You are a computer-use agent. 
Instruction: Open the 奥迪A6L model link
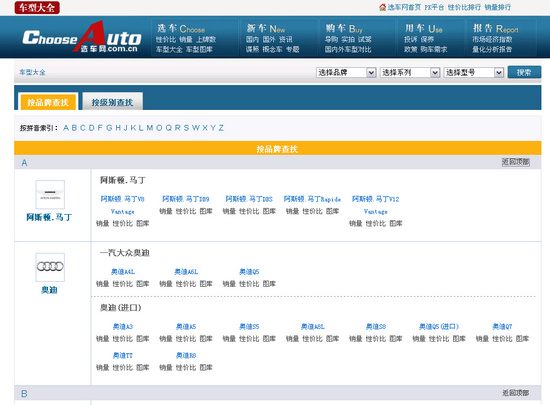pyautogui.click(x=186, y=272)
